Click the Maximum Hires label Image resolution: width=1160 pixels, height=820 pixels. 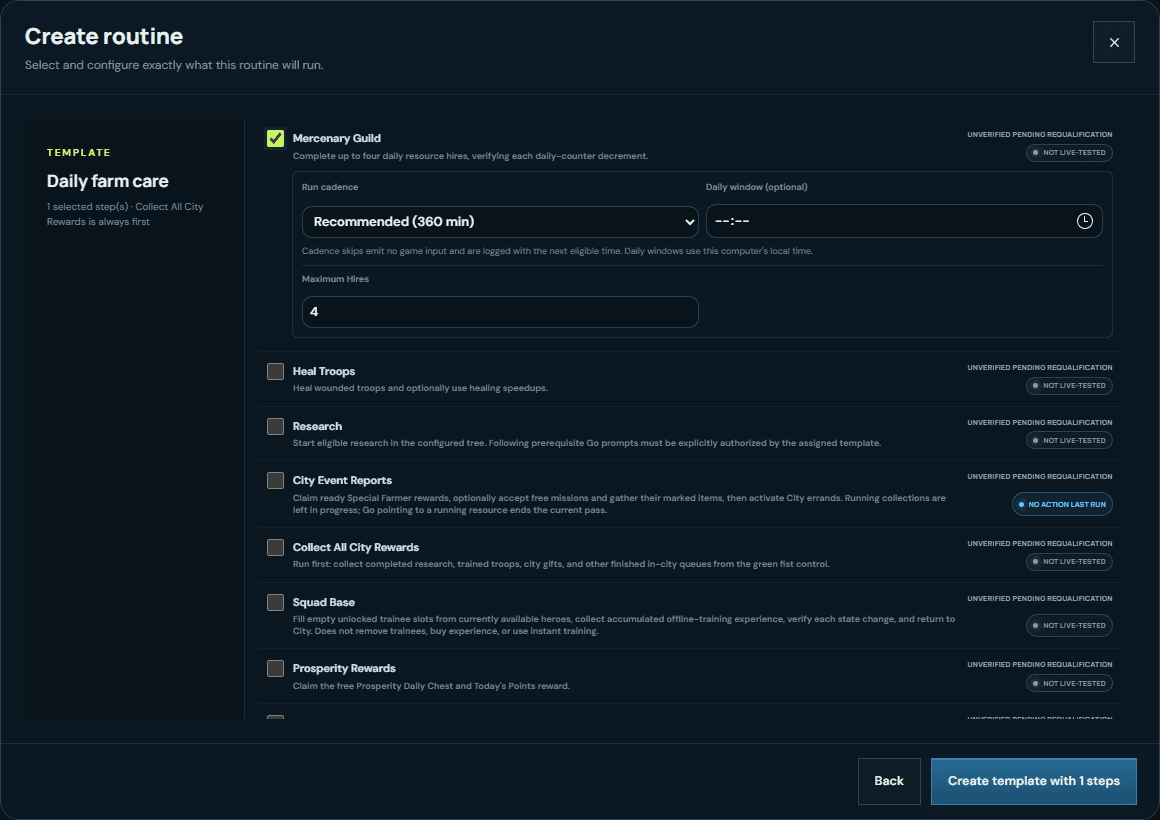pos(335,279)
